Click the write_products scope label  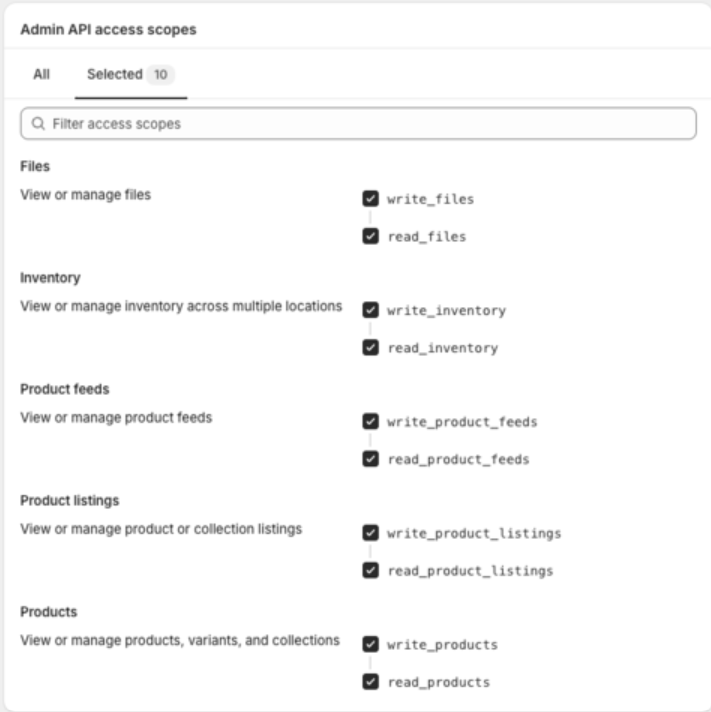pos(442,645)
